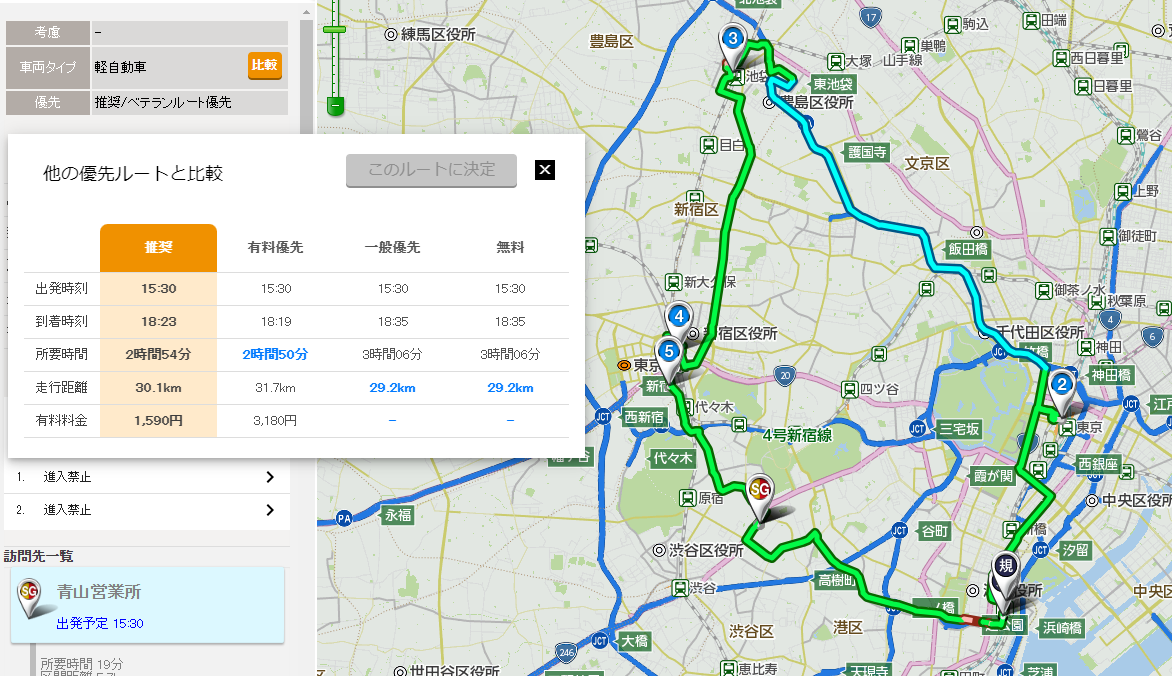
Task: Click the 推奨/ベテランルート優先 priority value
Action: 163,102
